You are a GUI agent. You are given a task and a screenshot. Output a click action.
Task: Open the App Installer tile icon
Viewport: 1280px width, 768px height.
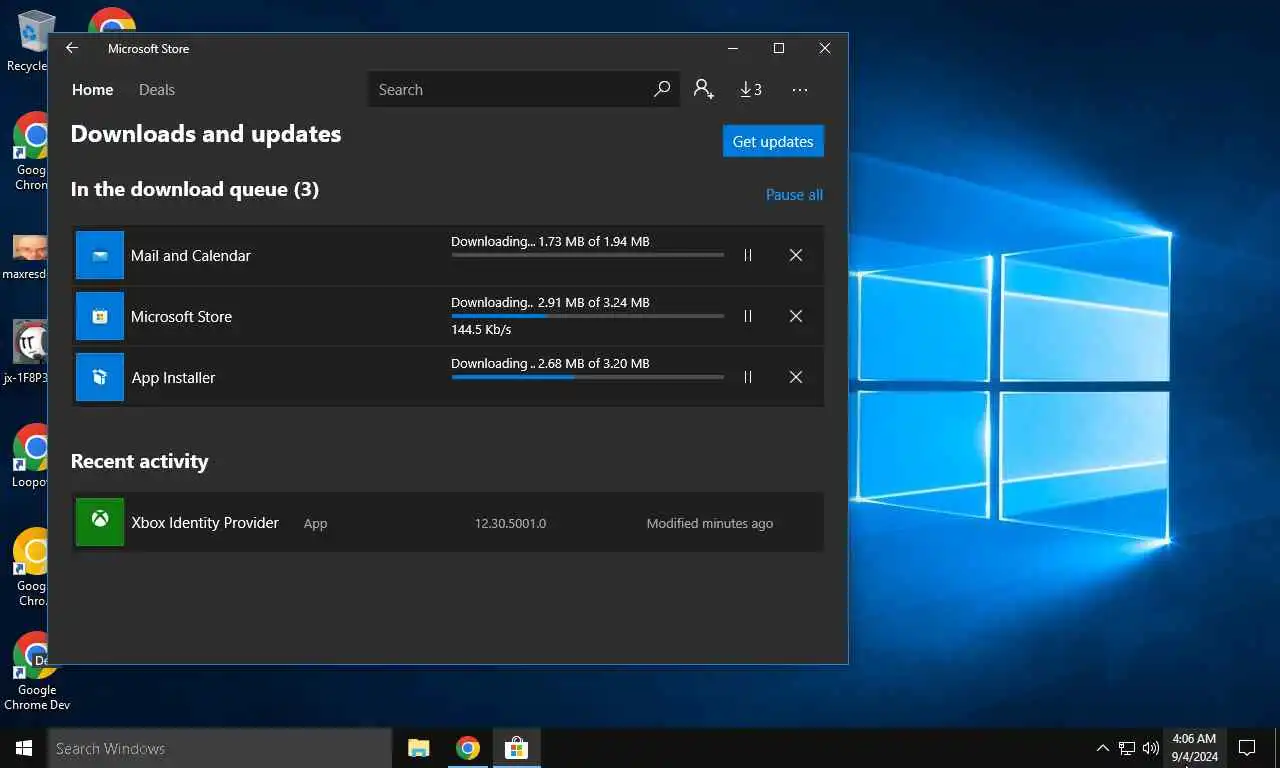[100, 377]
